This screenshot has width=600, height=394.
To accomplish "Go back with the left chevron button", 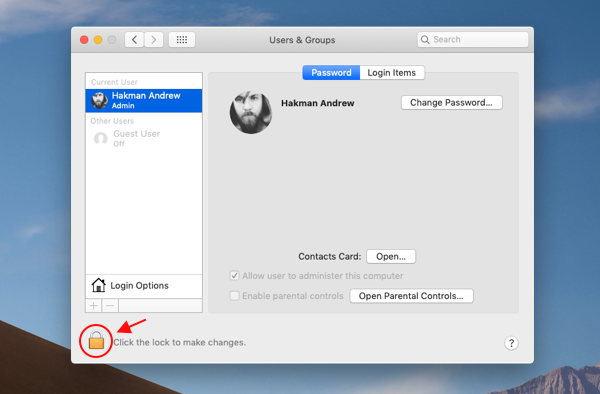I will tap(134, 39).
